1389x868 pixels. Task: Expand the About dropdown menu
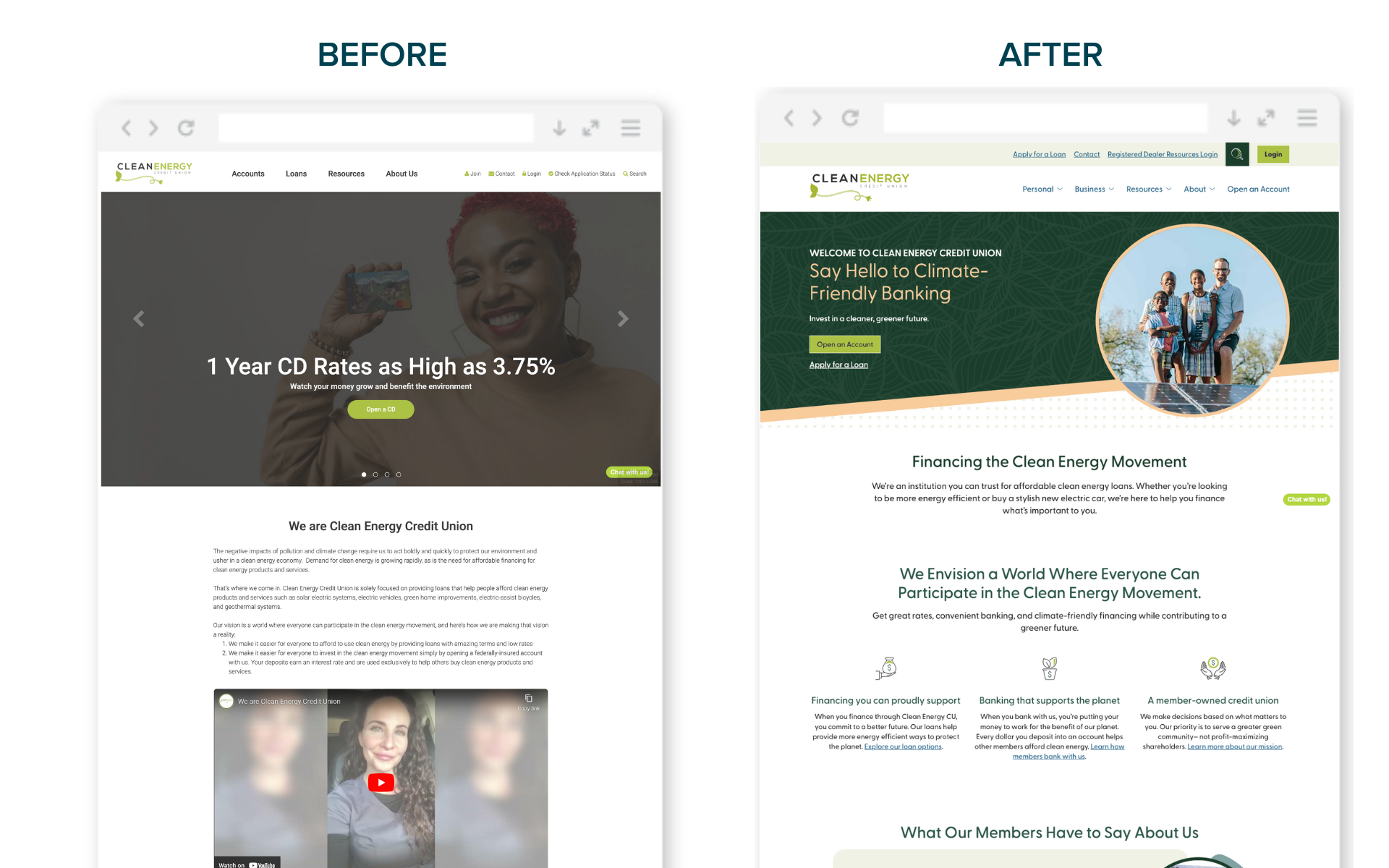click(1198, 190)
